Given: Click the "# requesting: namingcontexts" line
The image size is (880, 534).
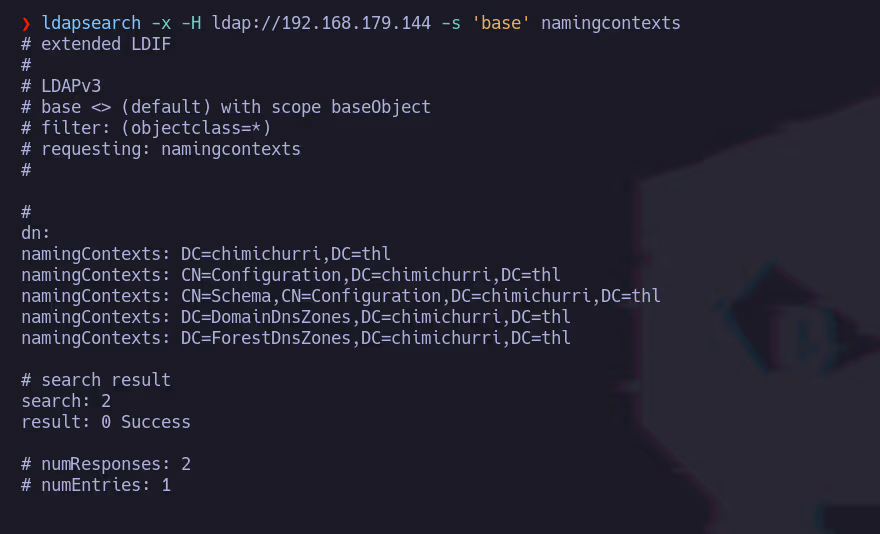Looking at the screenshot, I should click(161, 149).
